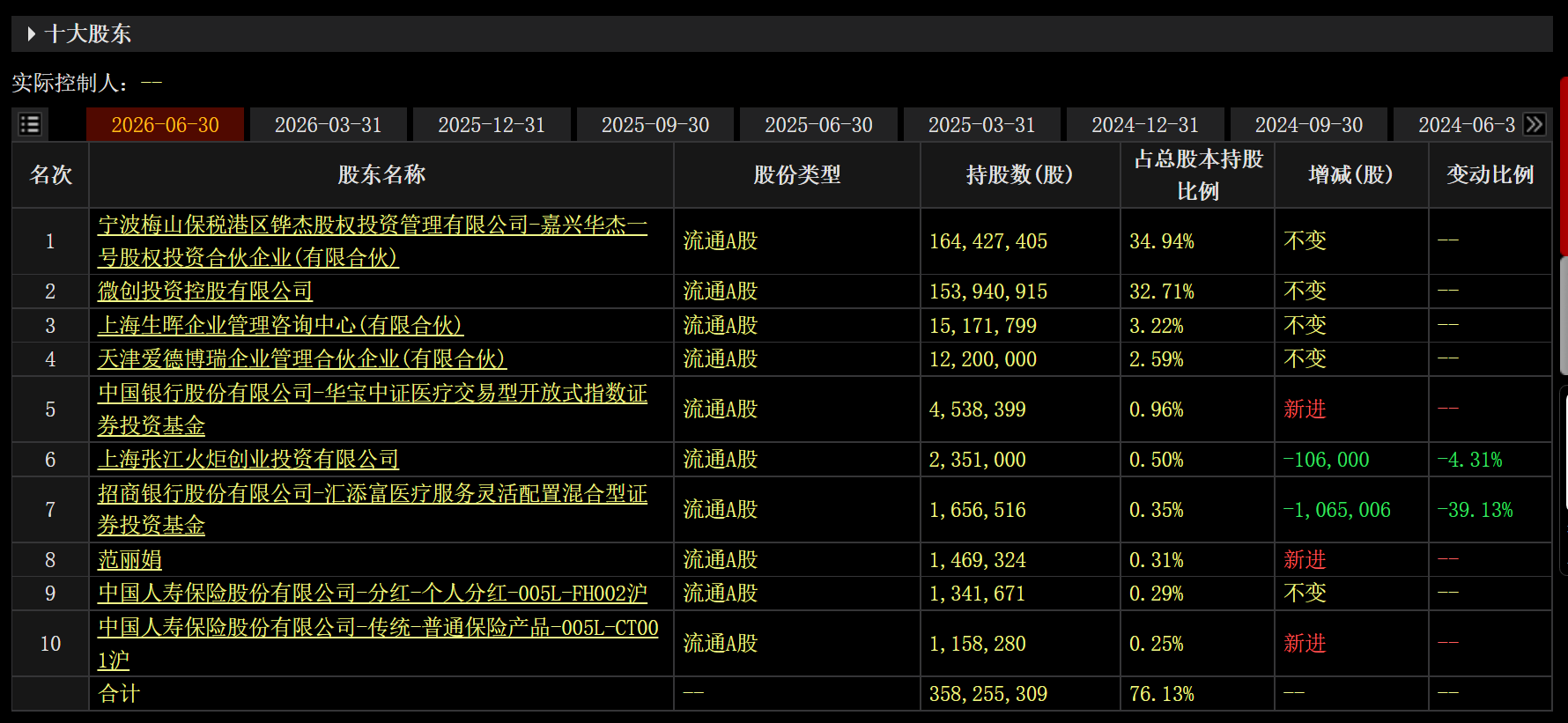Open 中国人寿-分红-个人分红 link
This screenshot has width=1568, height=723.
tap(373, 594)
